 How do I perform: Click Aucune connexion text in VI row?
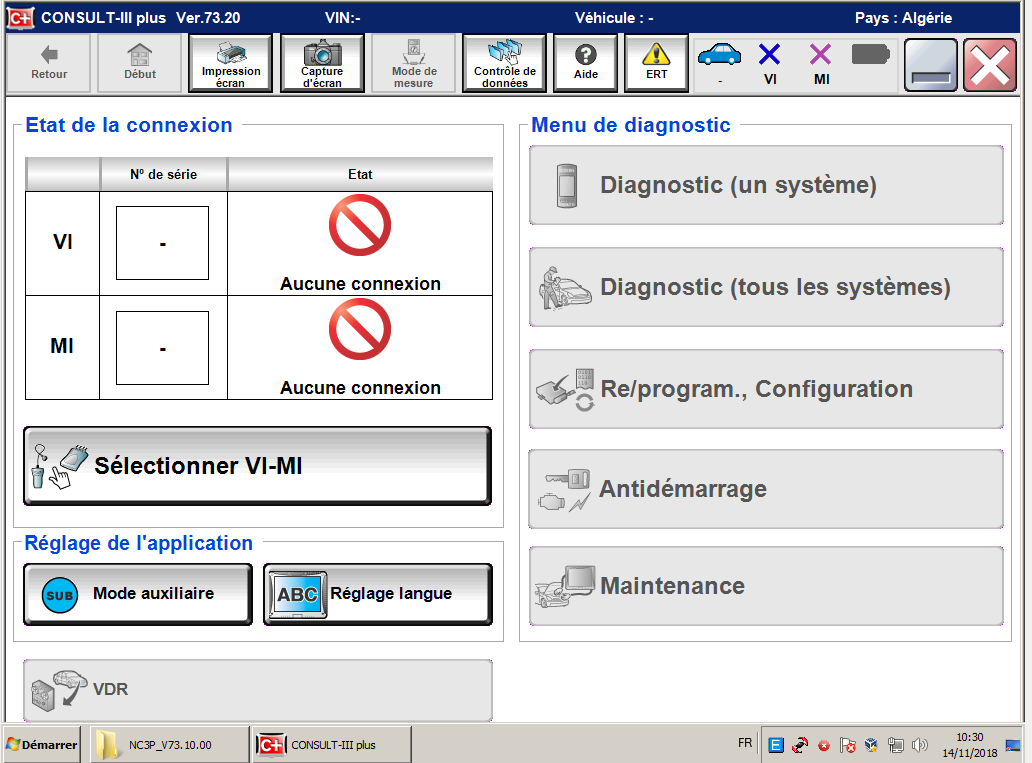[x=360, y=284]
